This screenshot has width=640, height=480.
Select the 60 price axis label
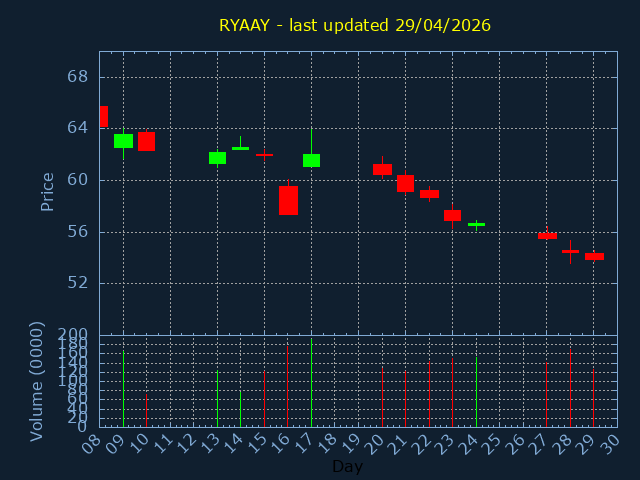[x=78, y=180]
